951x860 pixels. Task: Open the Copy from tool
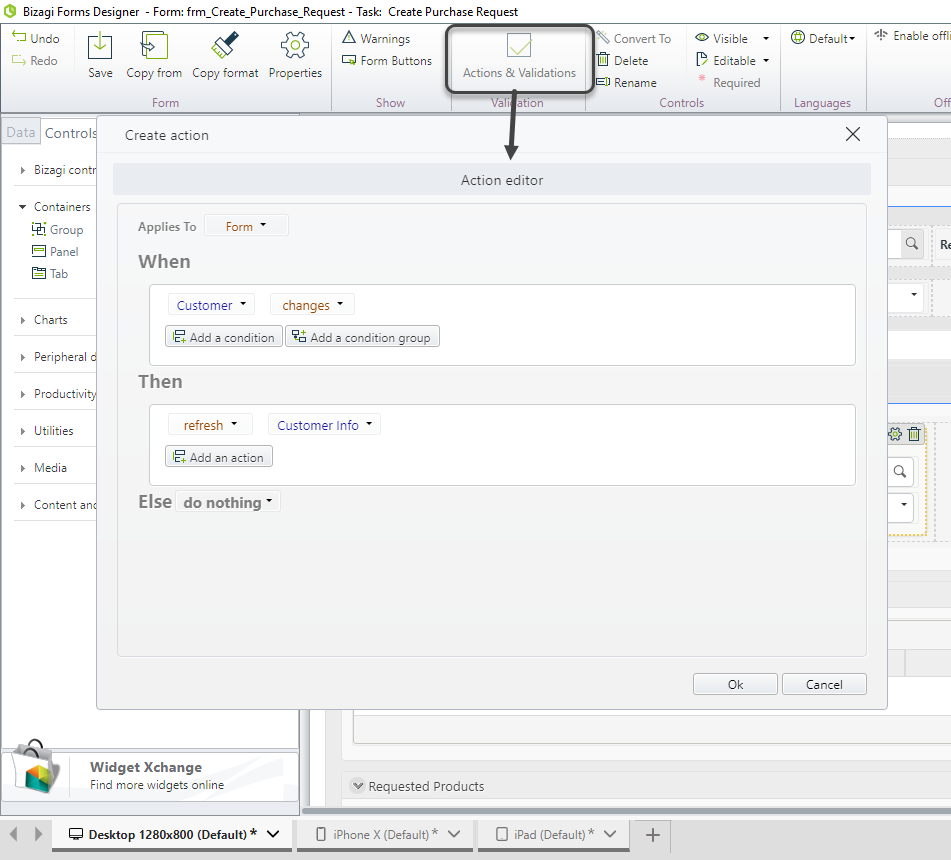click(154, 46)
